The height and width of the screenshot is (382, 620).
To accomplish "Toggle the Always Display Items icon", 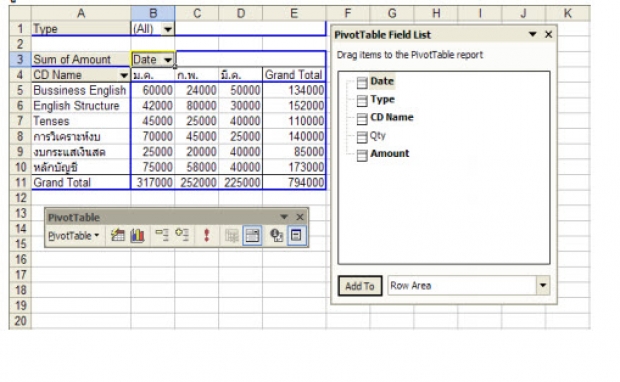I will coord(252,236).
